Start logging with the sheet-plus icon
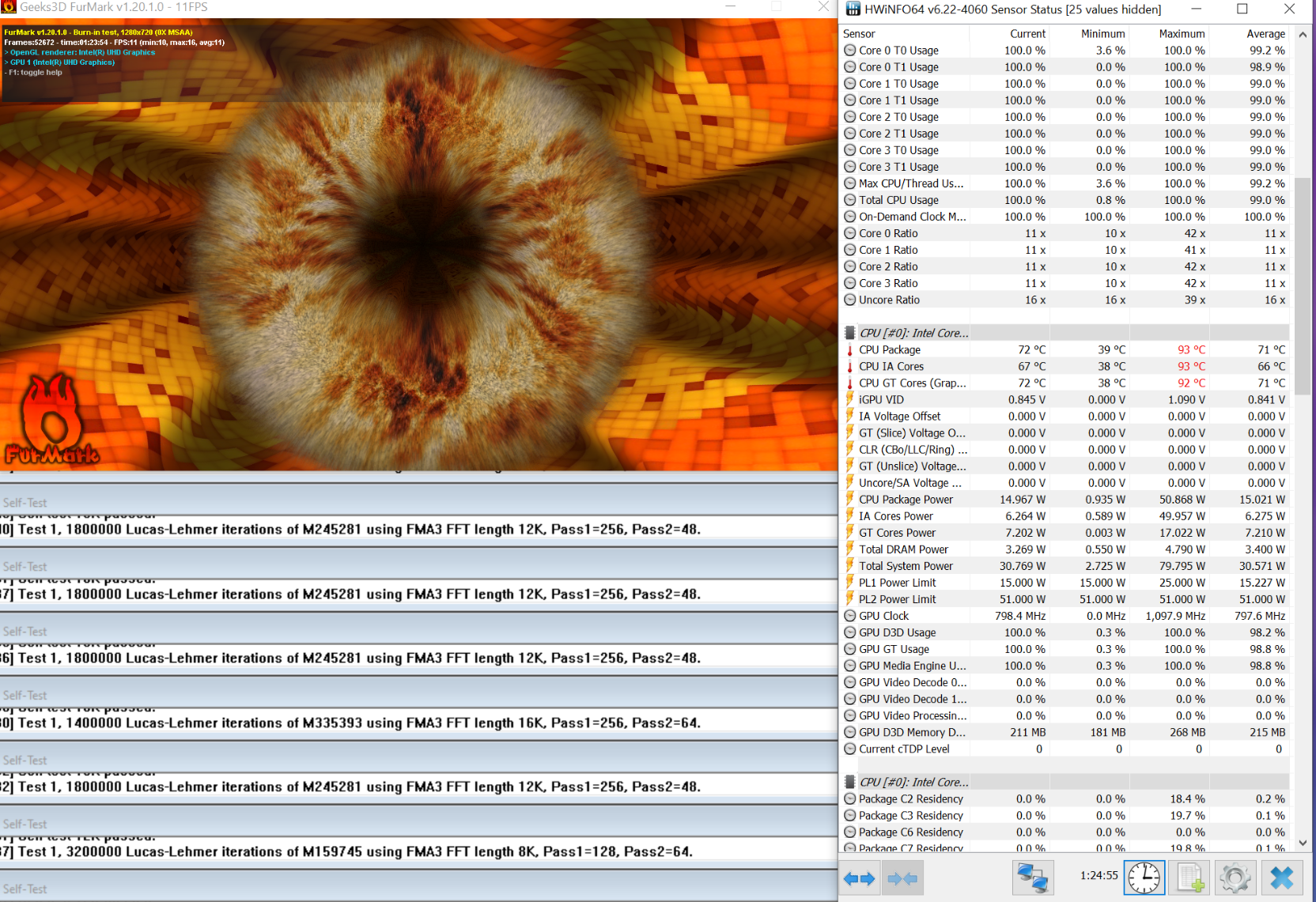This screenshot has width=1316, height=902. click(1189, 878)
